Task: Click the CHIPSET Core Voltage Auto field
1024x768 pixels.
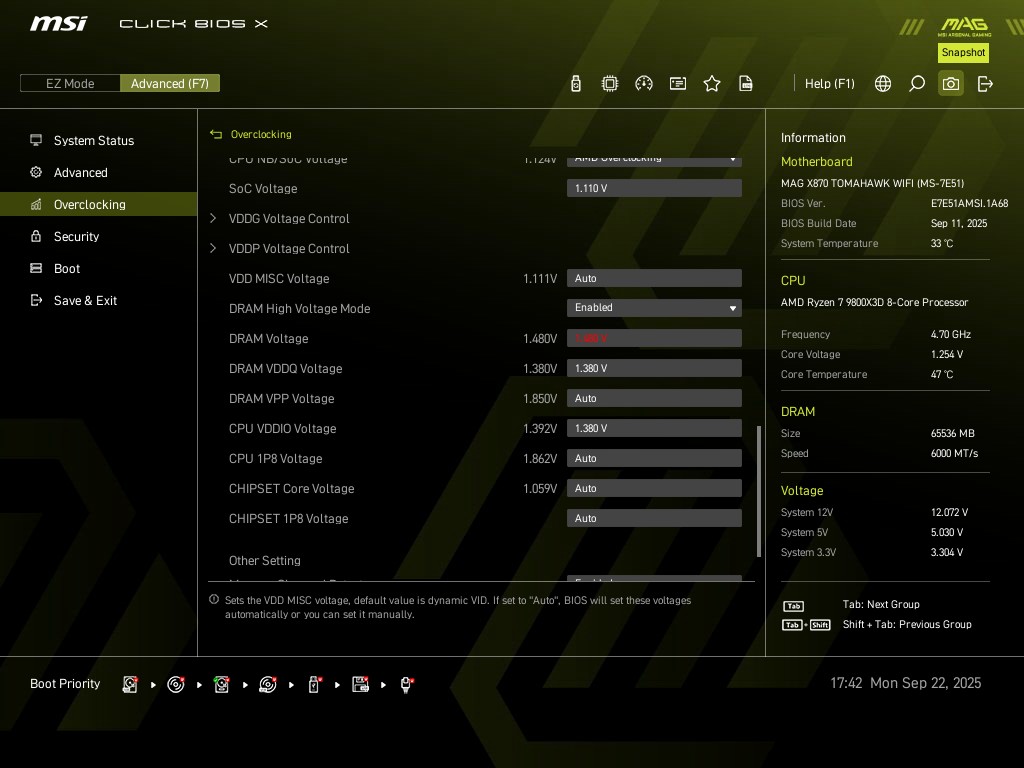Action: tap(654, 488)
